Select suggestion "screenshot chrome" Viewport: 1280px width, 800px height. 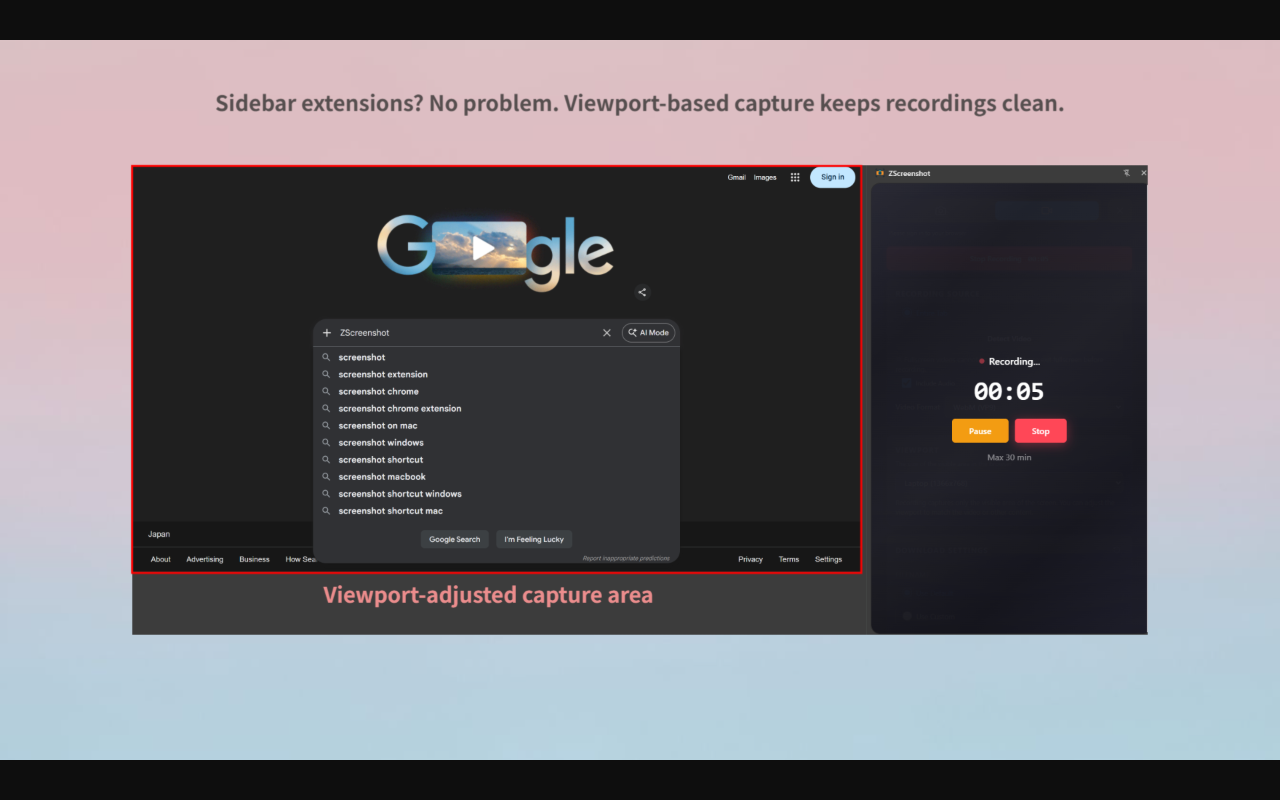click(x=497, y=391)
